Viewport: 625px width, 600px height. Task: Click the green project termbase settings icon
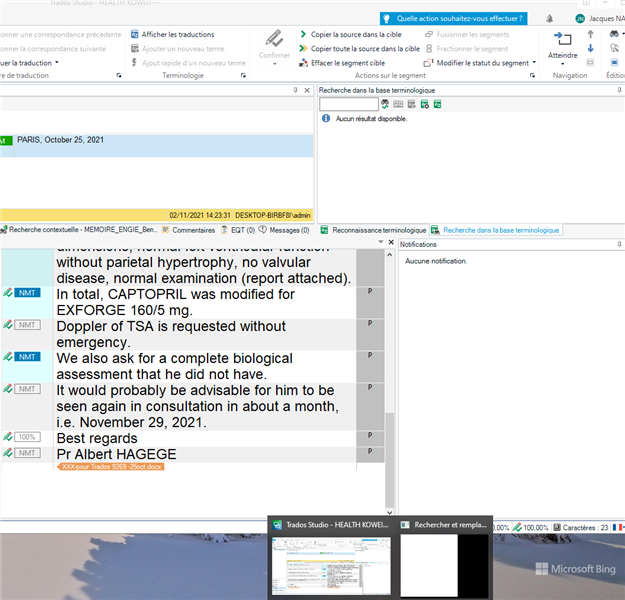(x=425, y=104)
